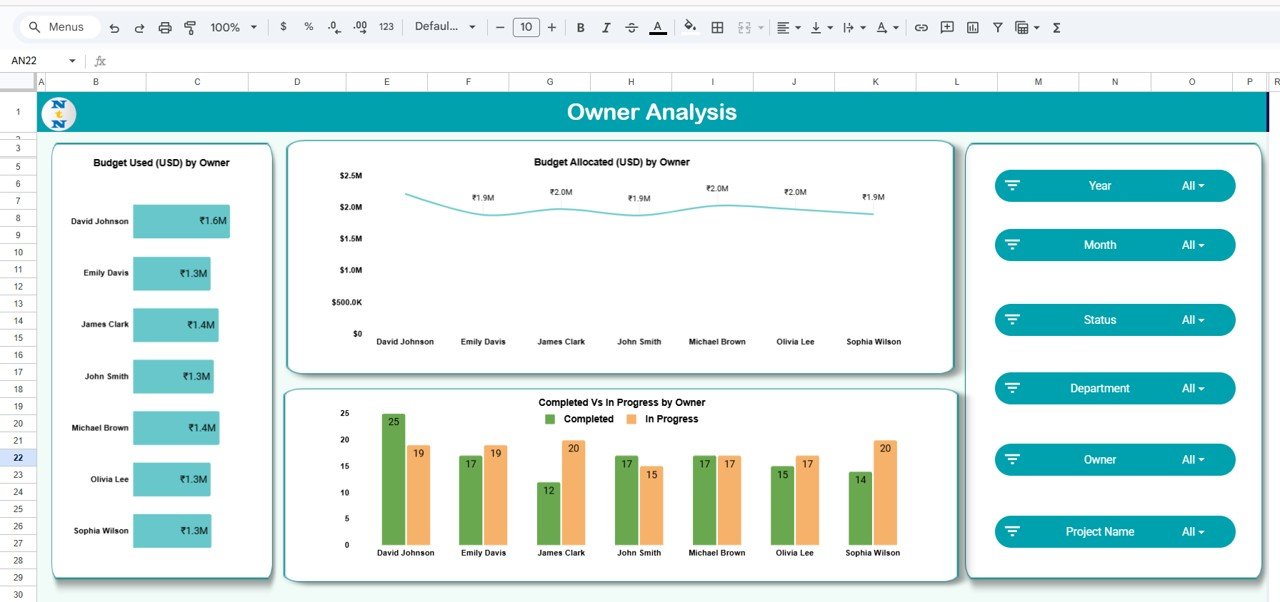Click the Insert link icon
Viewport: 1280px width, 602px height.
[921, 27]
